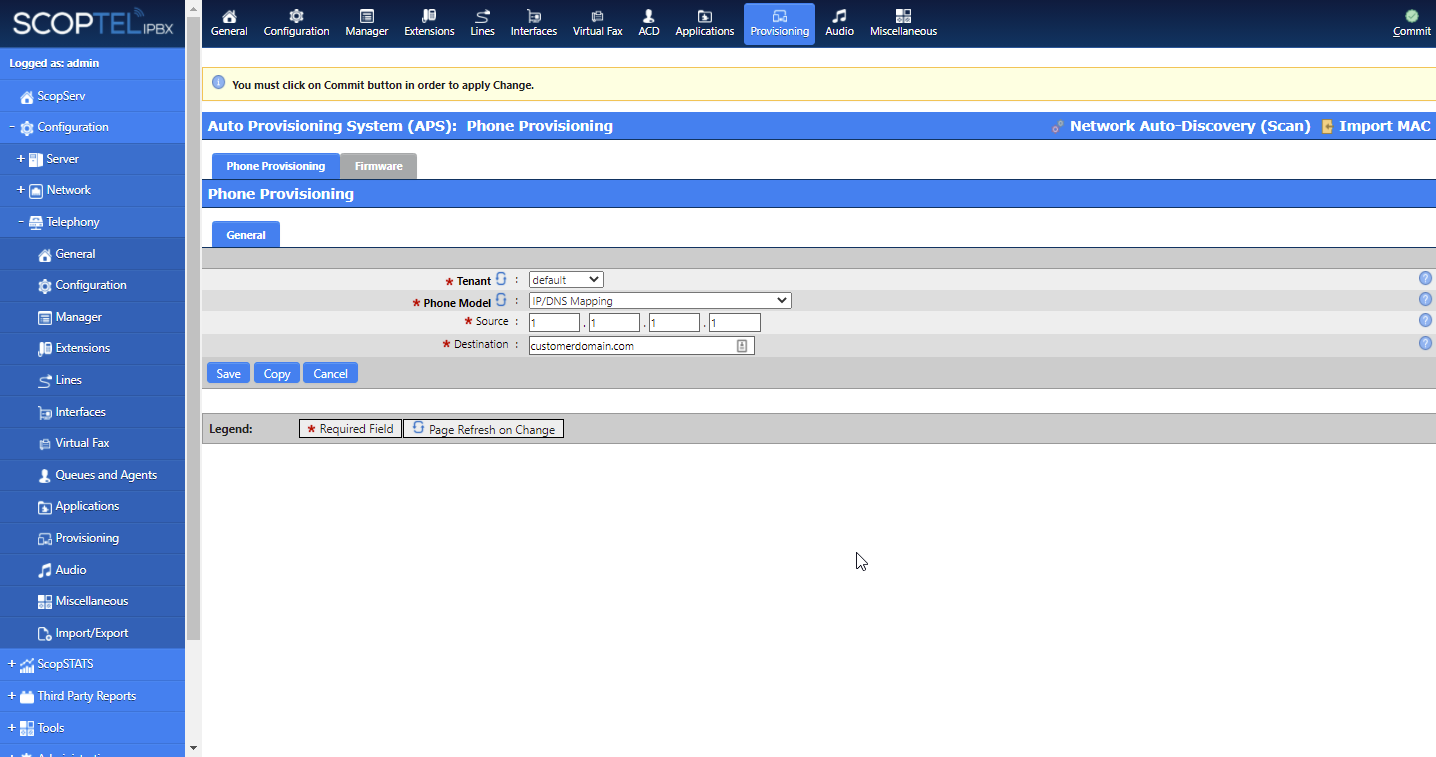
Task: Select the General tab under Phone Provisioning
Action: coord(246,234)
